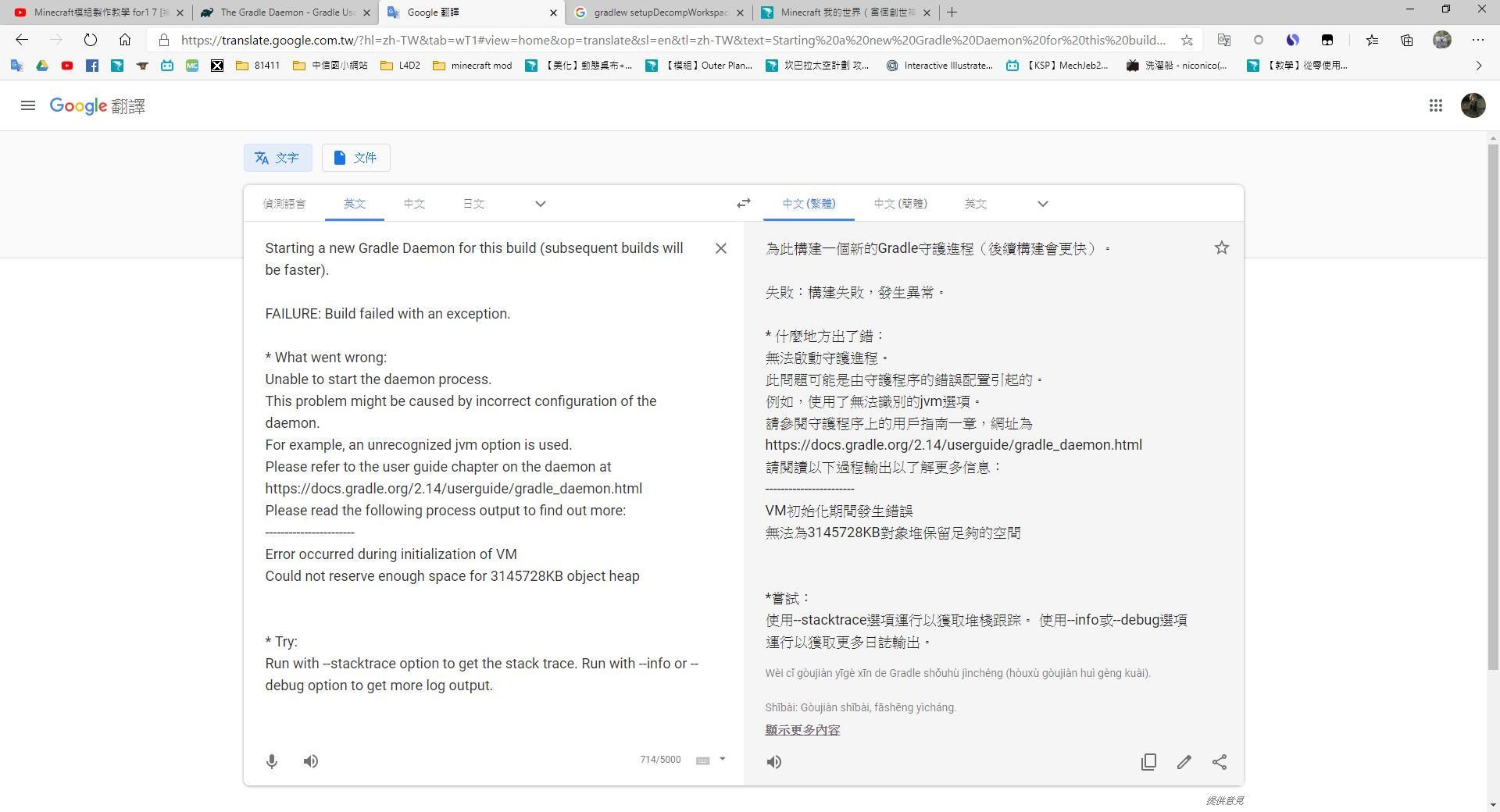The width and height of the screenshot is (1500, 812).
Task: Clear the source text with X
Action: pyautogui.click(x=720, y=248)
